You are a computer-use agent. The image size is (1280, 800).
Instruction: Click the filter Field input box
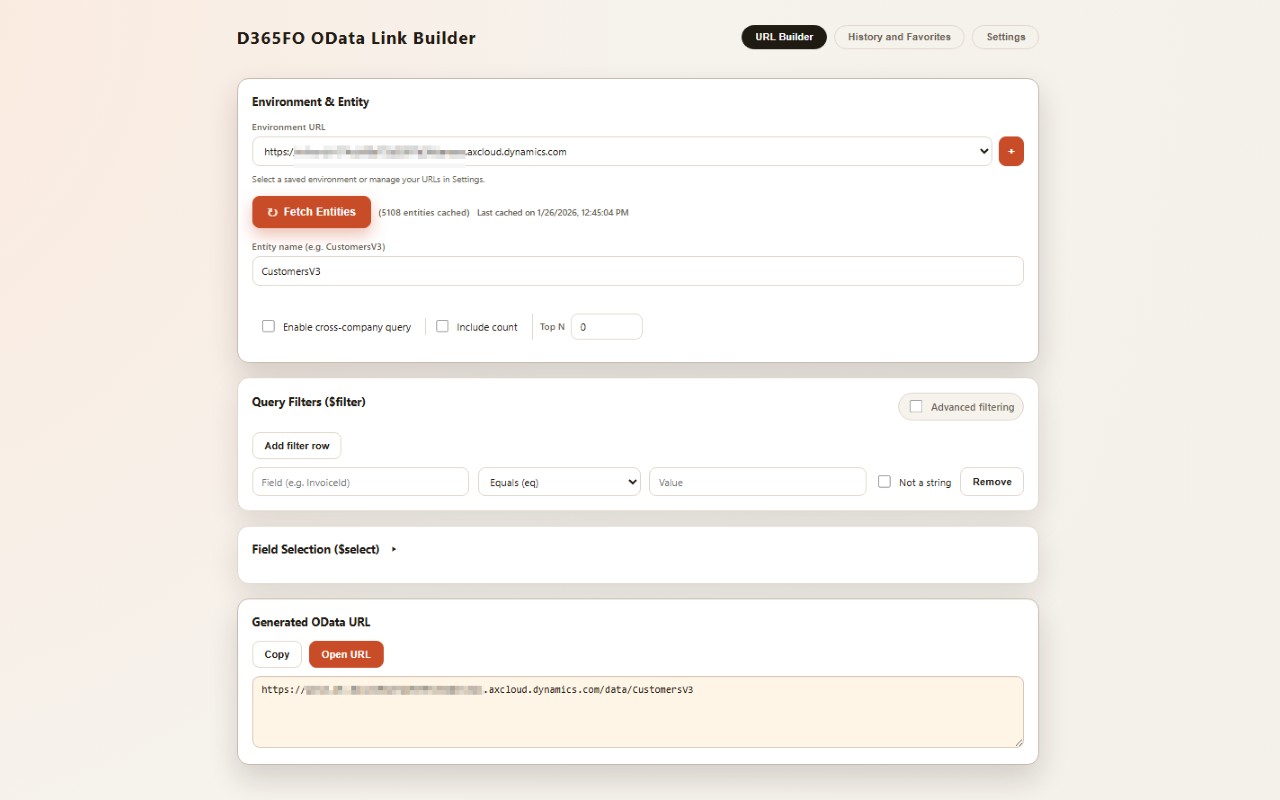pos(360,482)
